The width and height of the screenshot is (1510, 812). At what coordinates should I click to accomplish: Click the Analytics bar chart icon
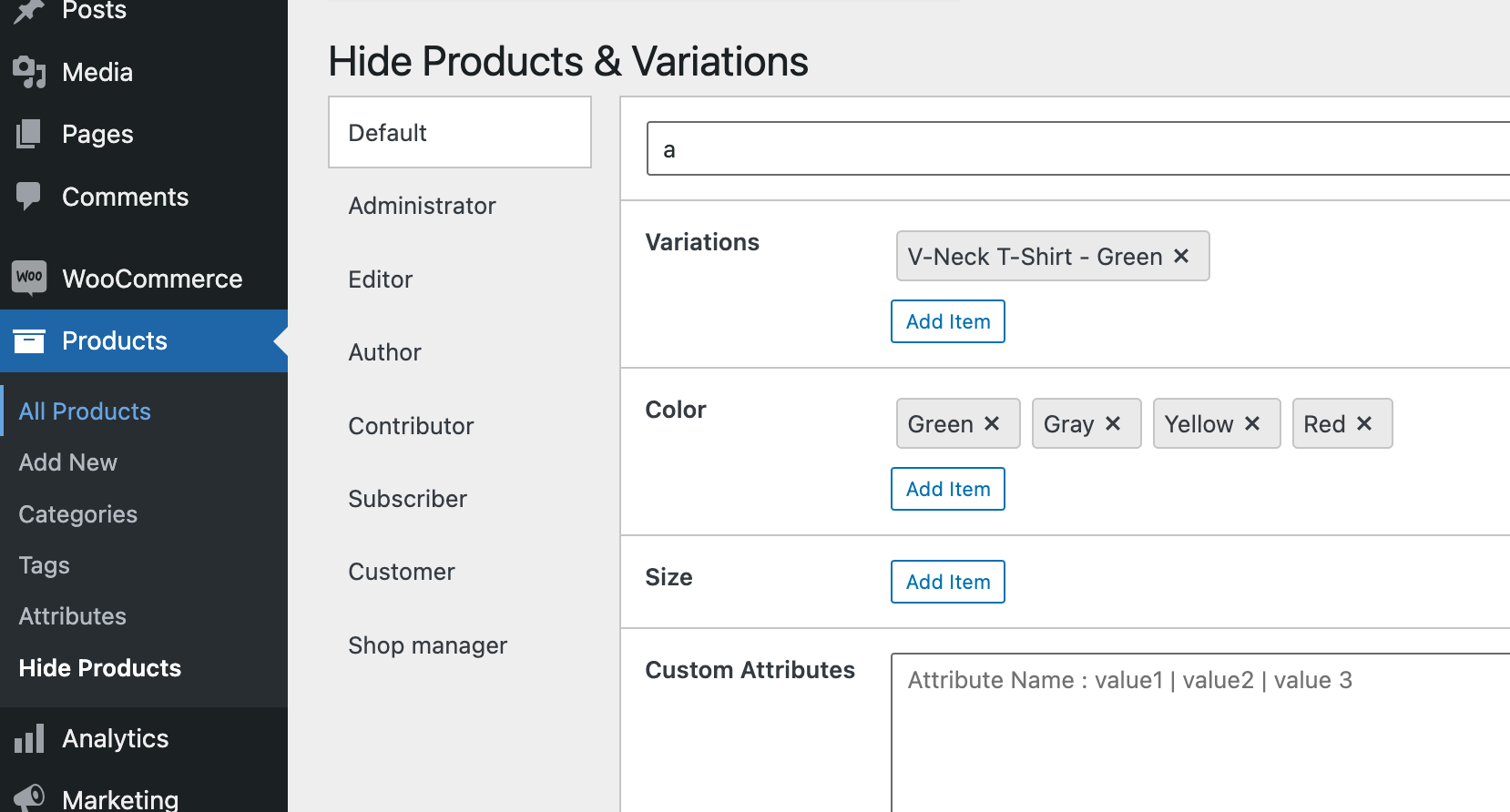(x=29, y=738)
